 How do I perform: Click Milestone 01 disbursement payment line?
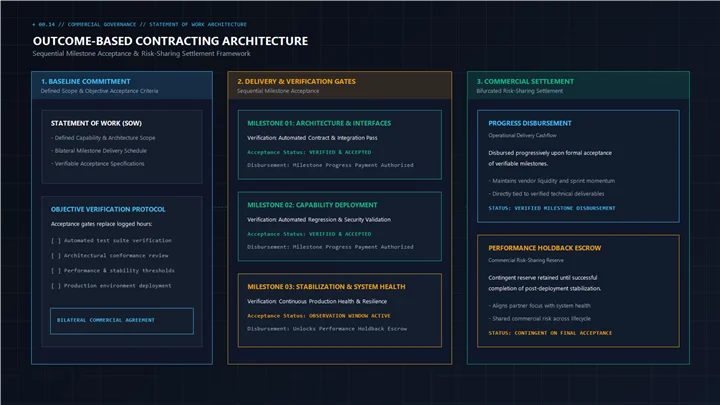pos(330,165)
